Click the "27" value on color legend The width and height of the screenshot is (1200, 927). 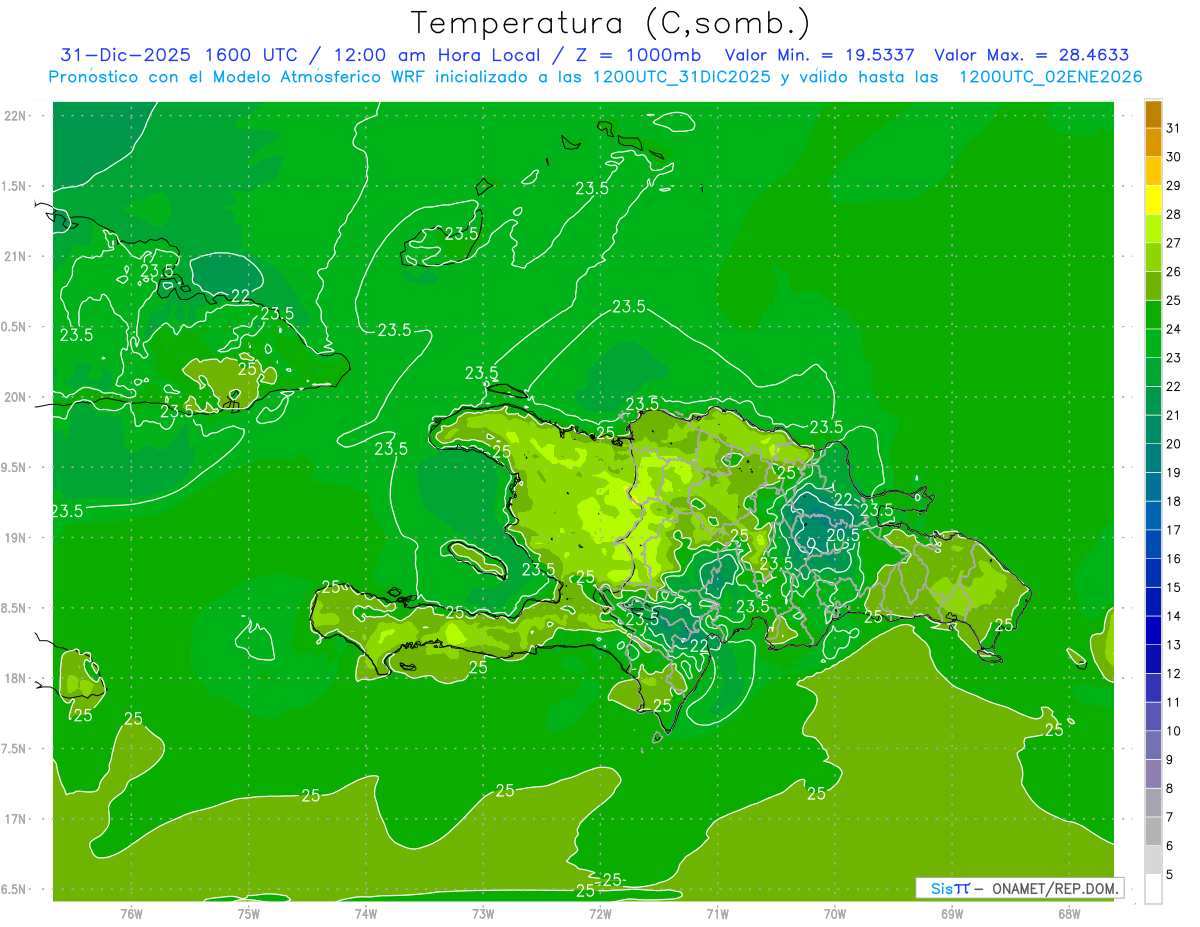coord(1173,243)
